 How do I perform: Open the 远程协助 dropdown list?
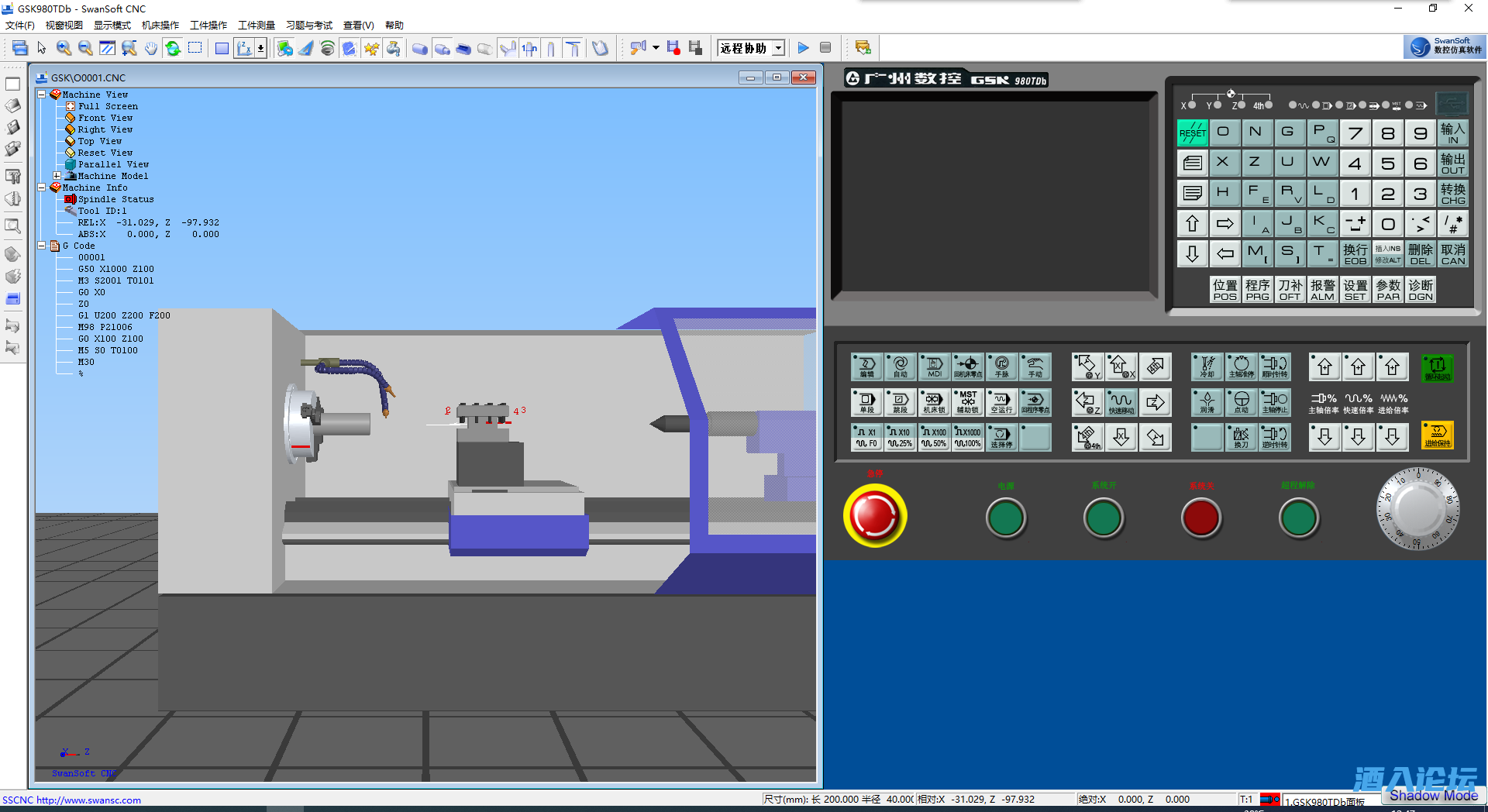(x=778, y=48)
